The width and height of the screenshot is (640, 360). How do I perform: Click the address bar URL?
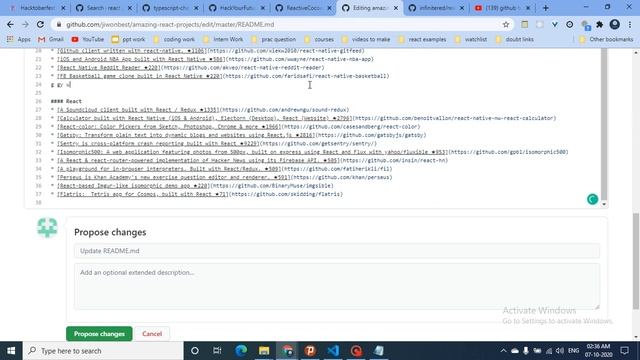pos(170,24)
